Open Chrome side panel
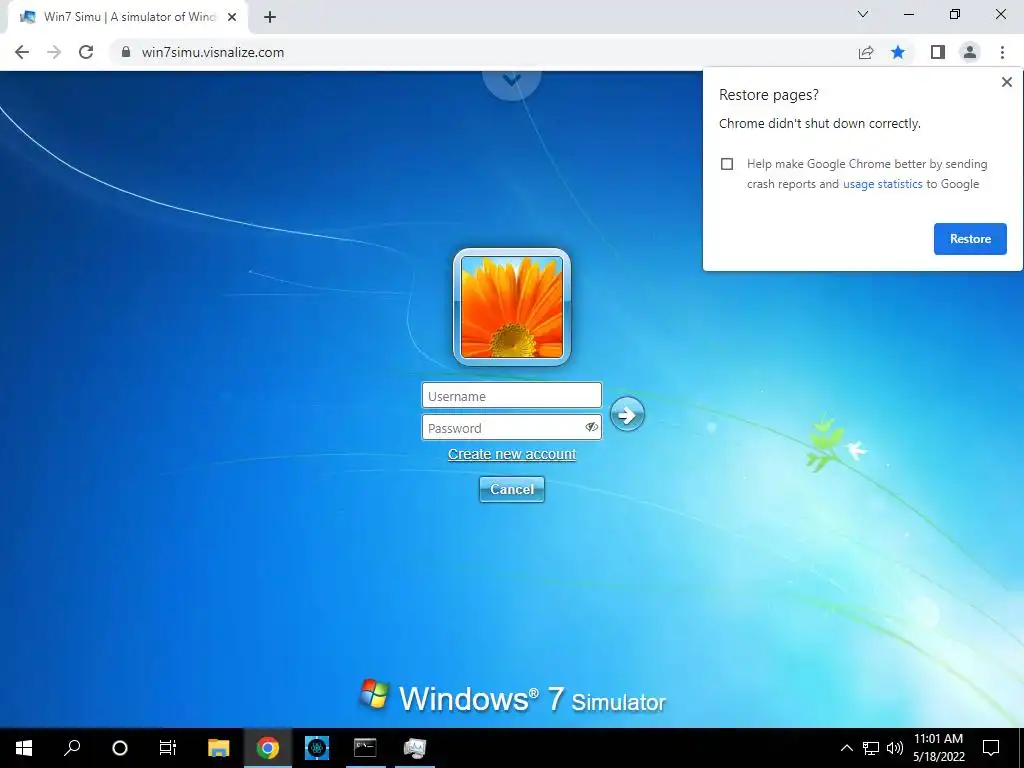This screenshot has height=768, width=1024. click(938, 52)
